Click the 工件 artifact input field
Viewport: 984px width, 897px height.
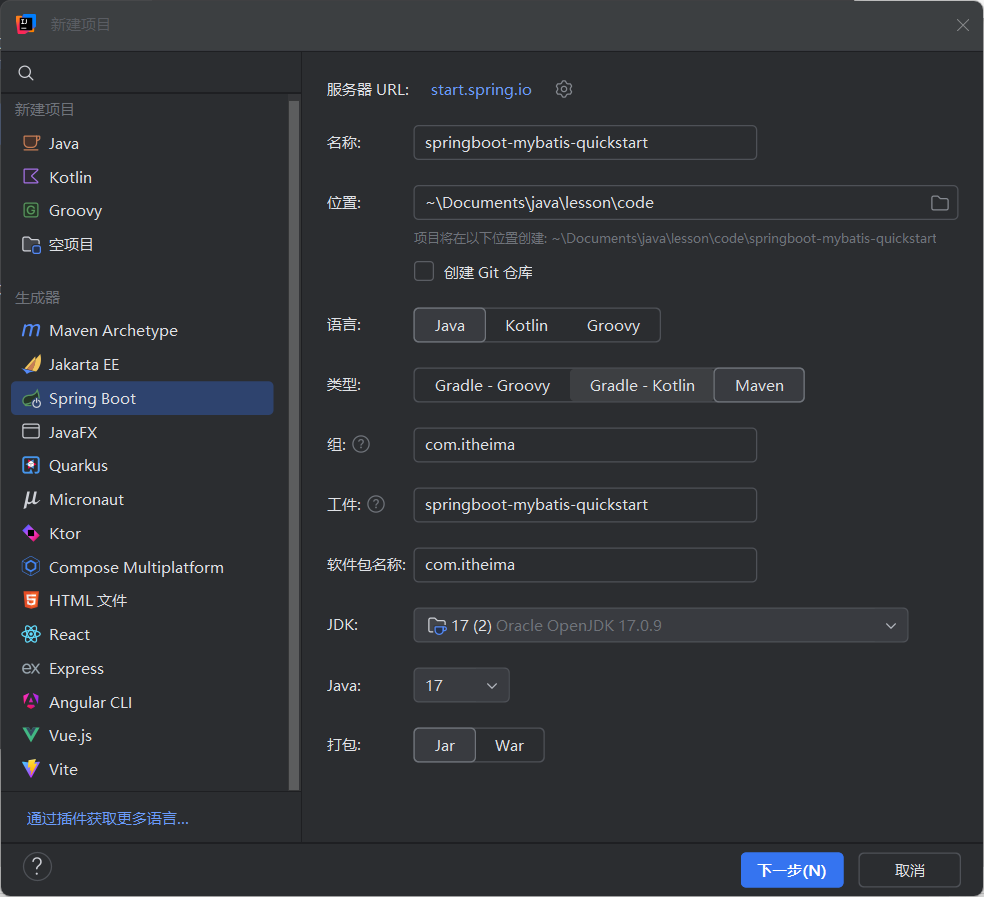click(x=585, y=504)
